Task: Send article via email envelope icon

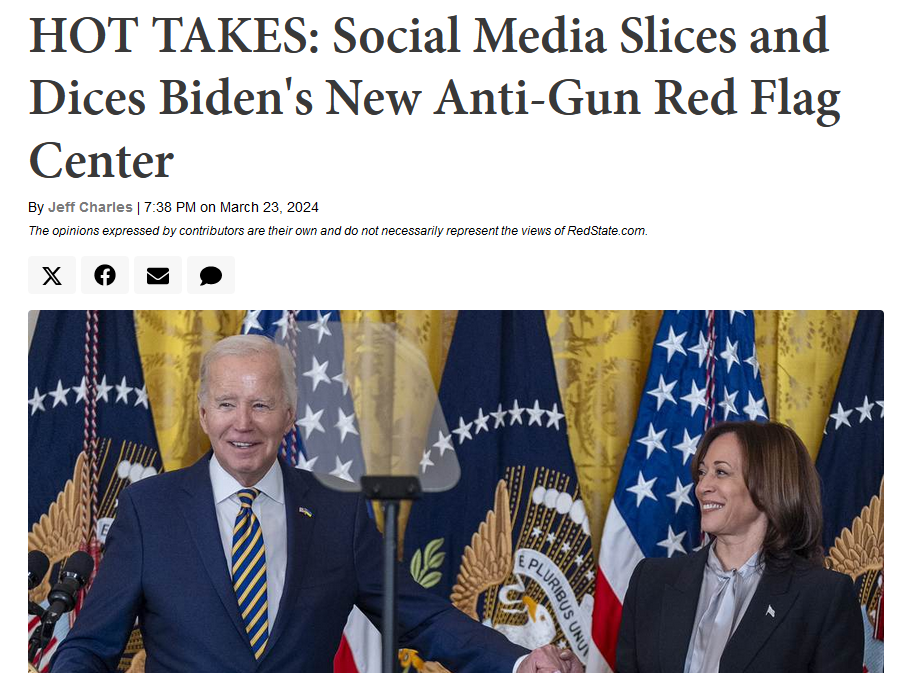Action: click(158, 276)
